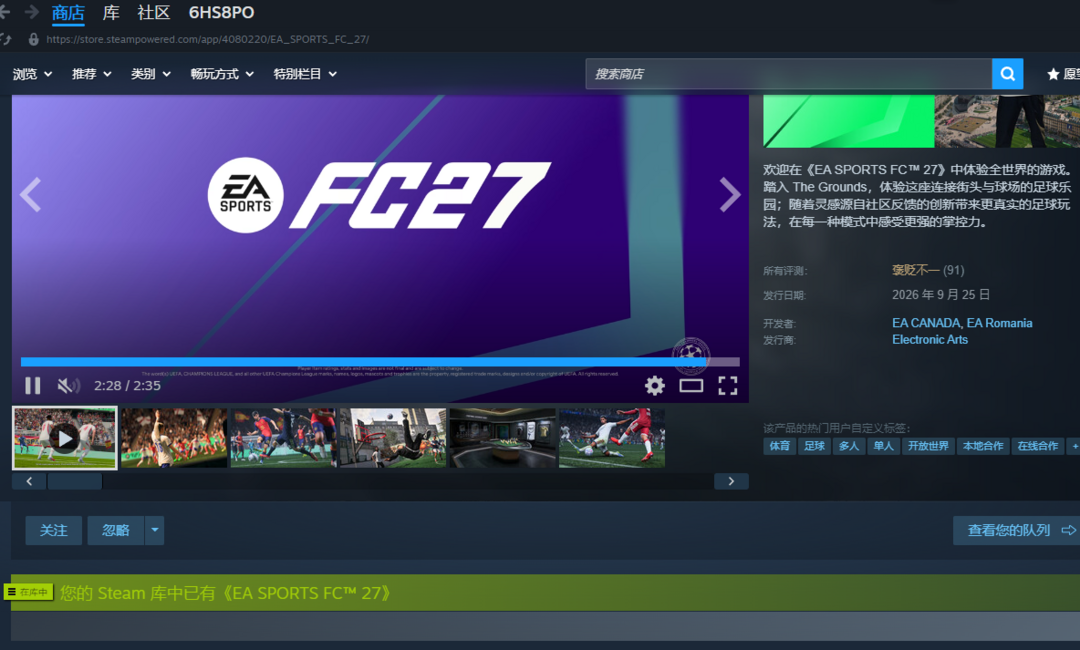
Task: Open the 6HS8PO profile tab
Action: [221, 12]
